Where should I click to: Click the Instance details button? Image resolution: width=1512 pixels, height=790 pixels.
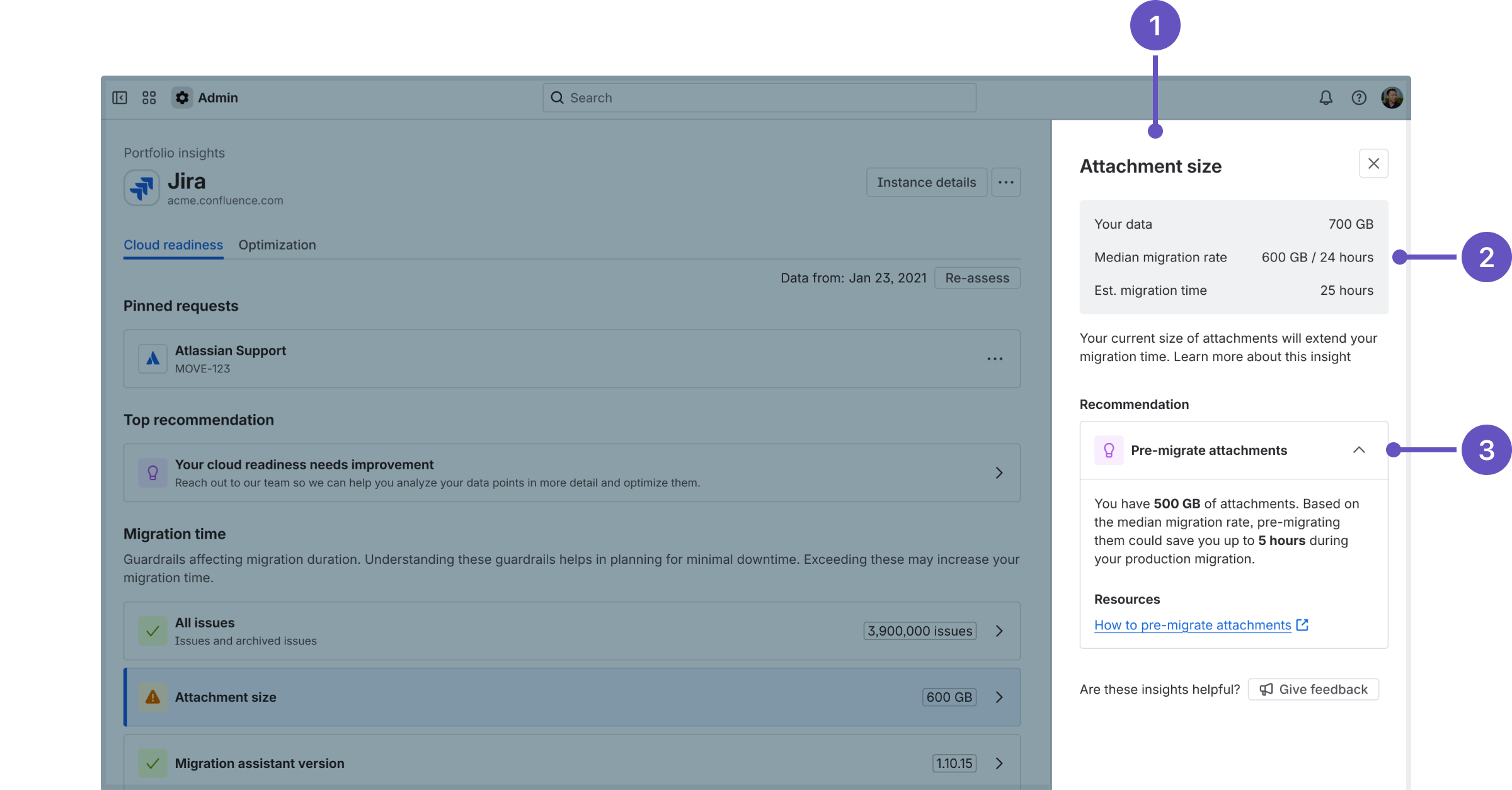point(927,182)
